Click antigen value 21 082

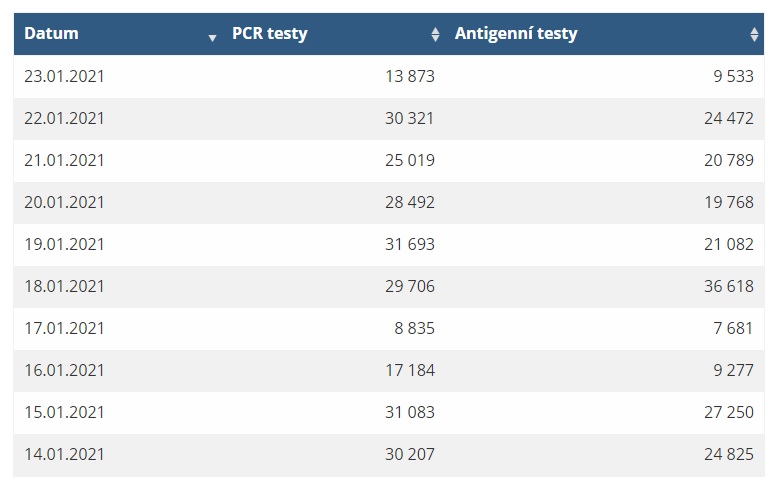tap(729, 244)
